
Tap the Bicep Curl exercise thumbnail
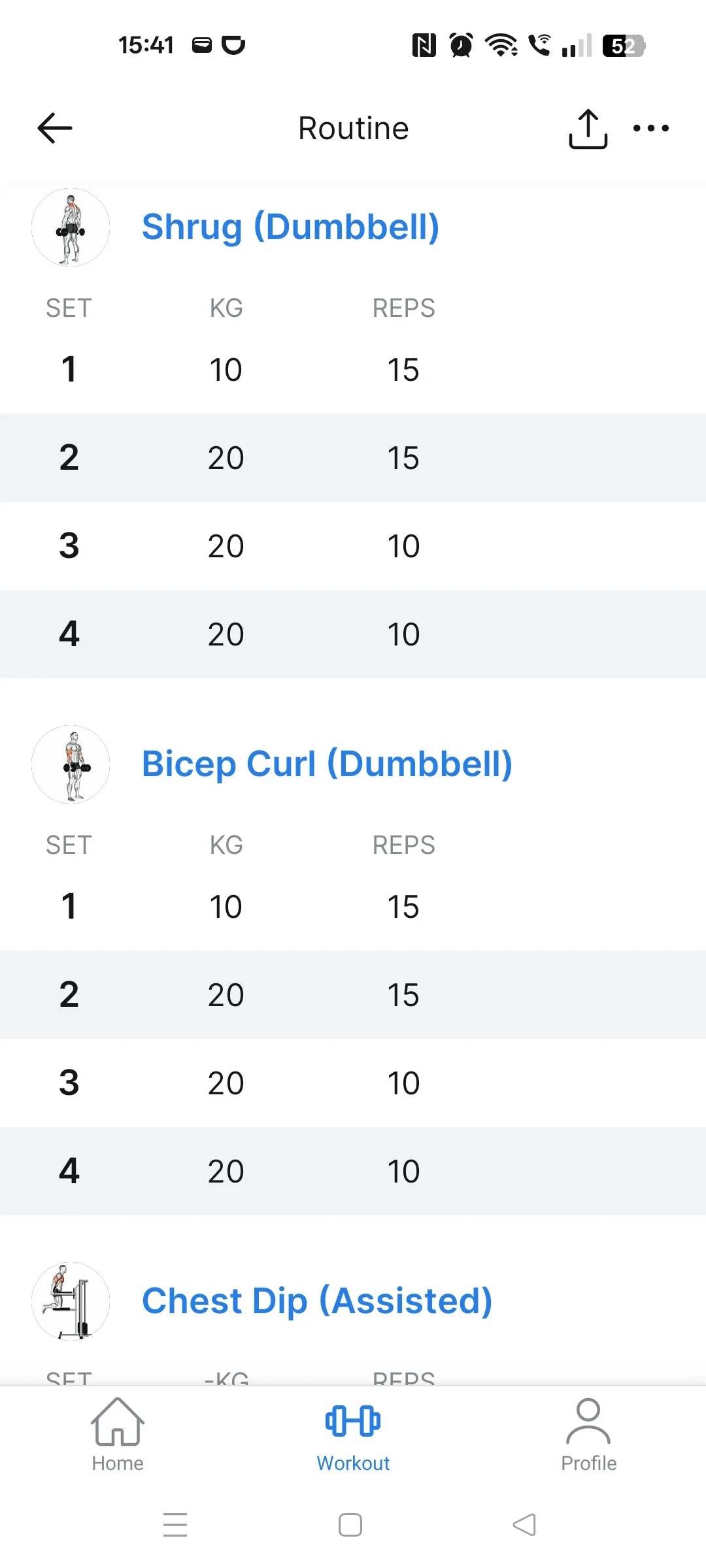(x=71, y=764)
